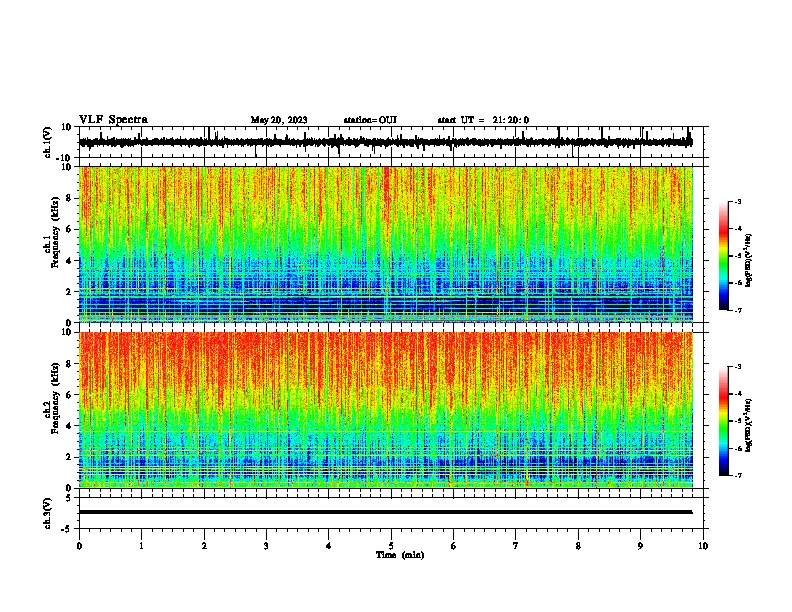Image resolution: width=792 pixels, height=612 pixels.
Task: Click the "Time (min)" axis label
Action: (400, 555)
